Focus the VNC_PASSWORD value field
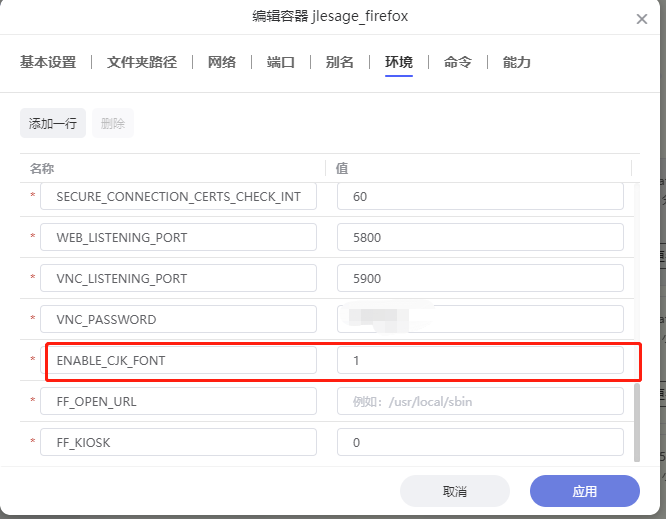 480,319
